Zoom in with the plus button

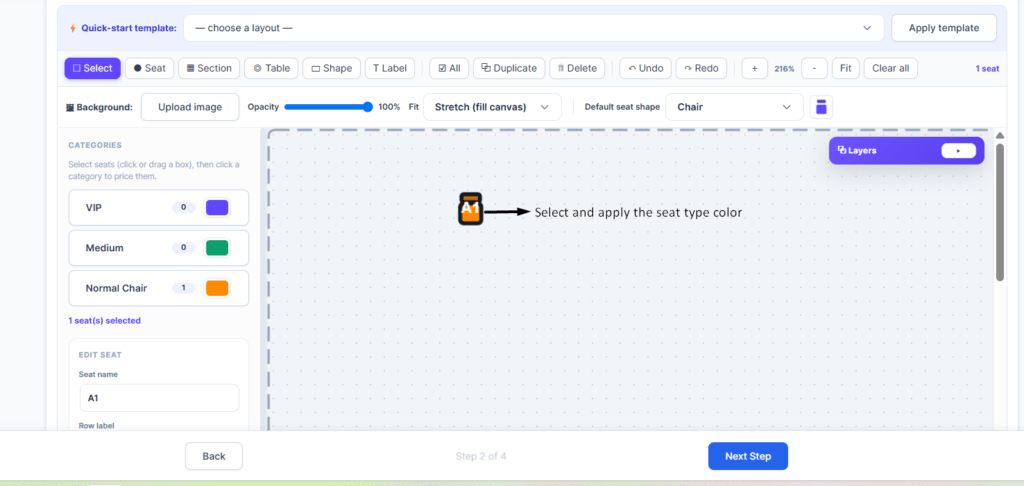(754, 68)
